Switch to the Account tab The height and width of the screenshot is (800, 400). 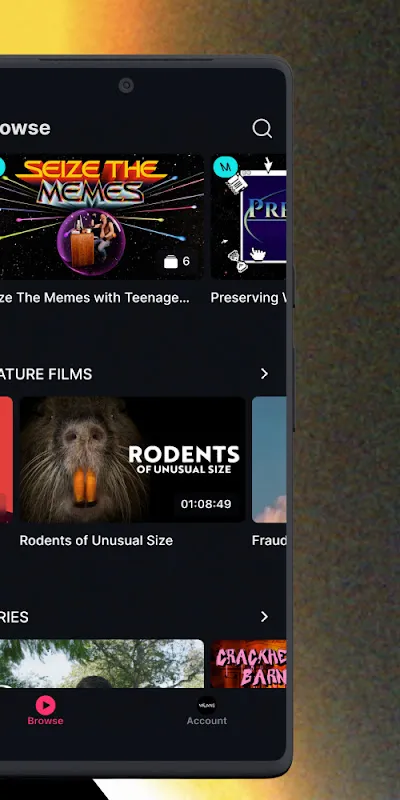[206, 711]
